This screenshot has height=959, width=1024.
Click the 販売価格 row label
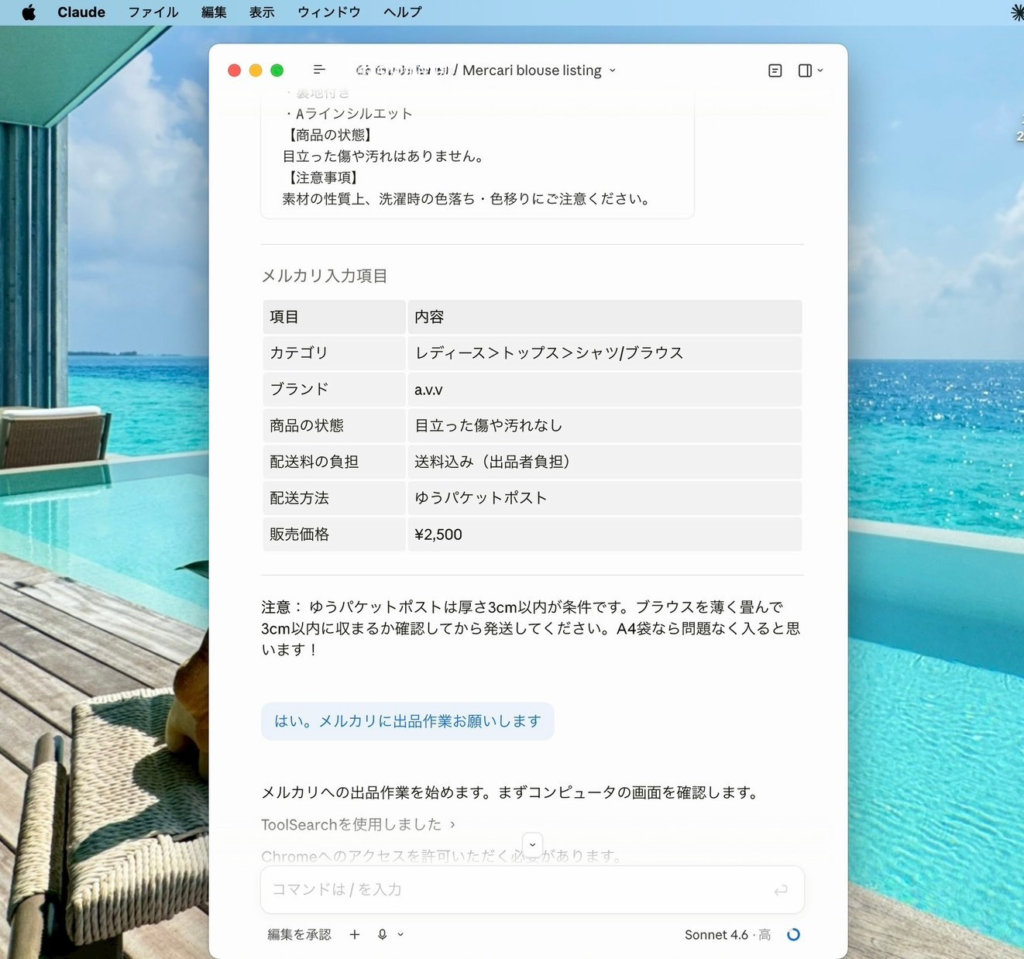click(x=334, y=534)
